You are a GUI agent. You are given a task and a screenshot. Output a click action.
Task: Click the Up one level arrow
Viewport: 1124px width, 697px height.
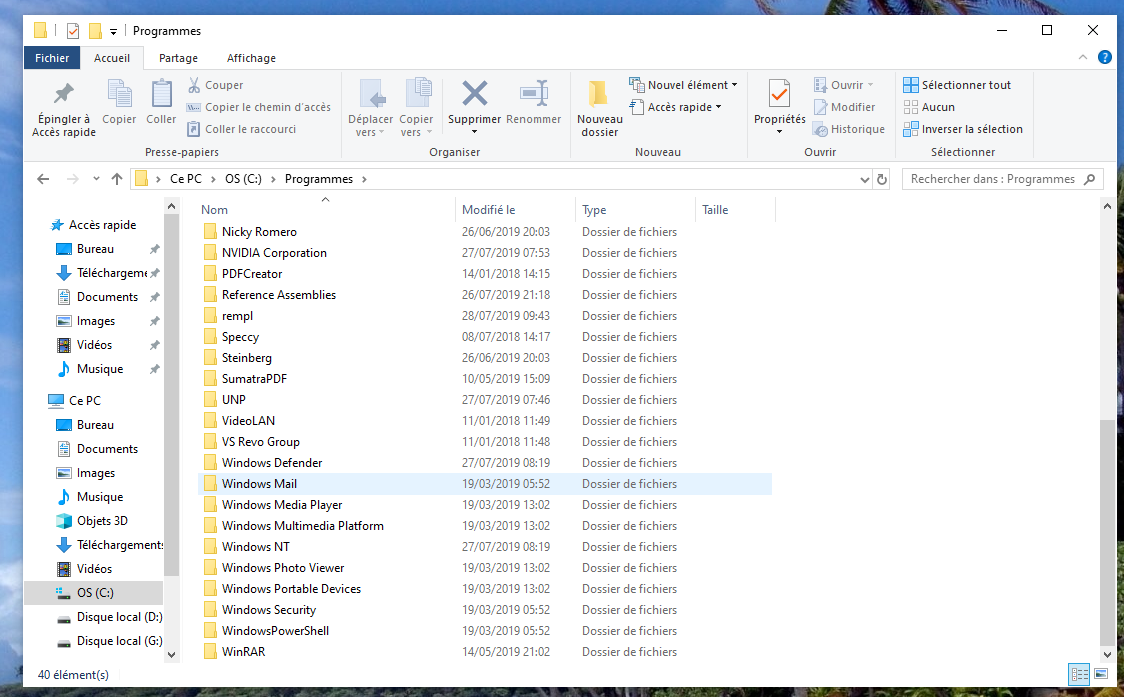pos(117,179)
